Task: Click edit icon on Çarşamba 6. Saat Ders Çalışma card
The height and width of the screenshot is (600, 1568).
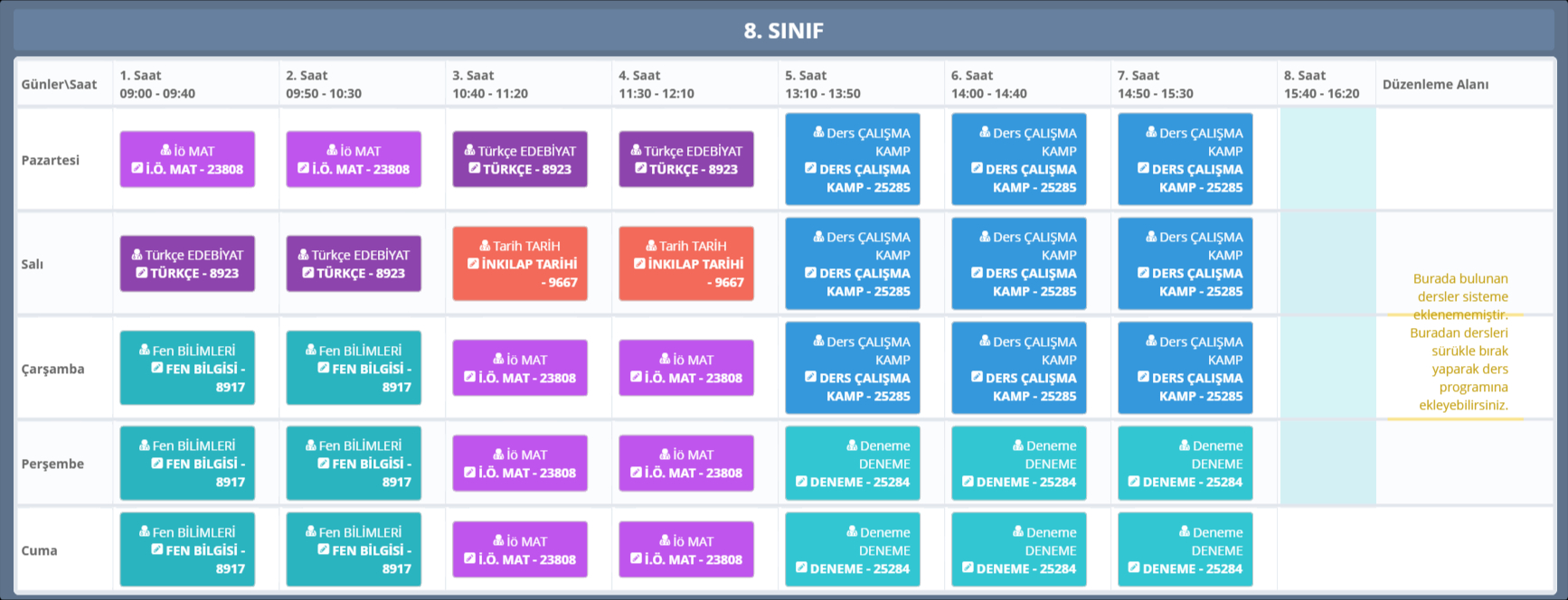Action: point(977,377)
